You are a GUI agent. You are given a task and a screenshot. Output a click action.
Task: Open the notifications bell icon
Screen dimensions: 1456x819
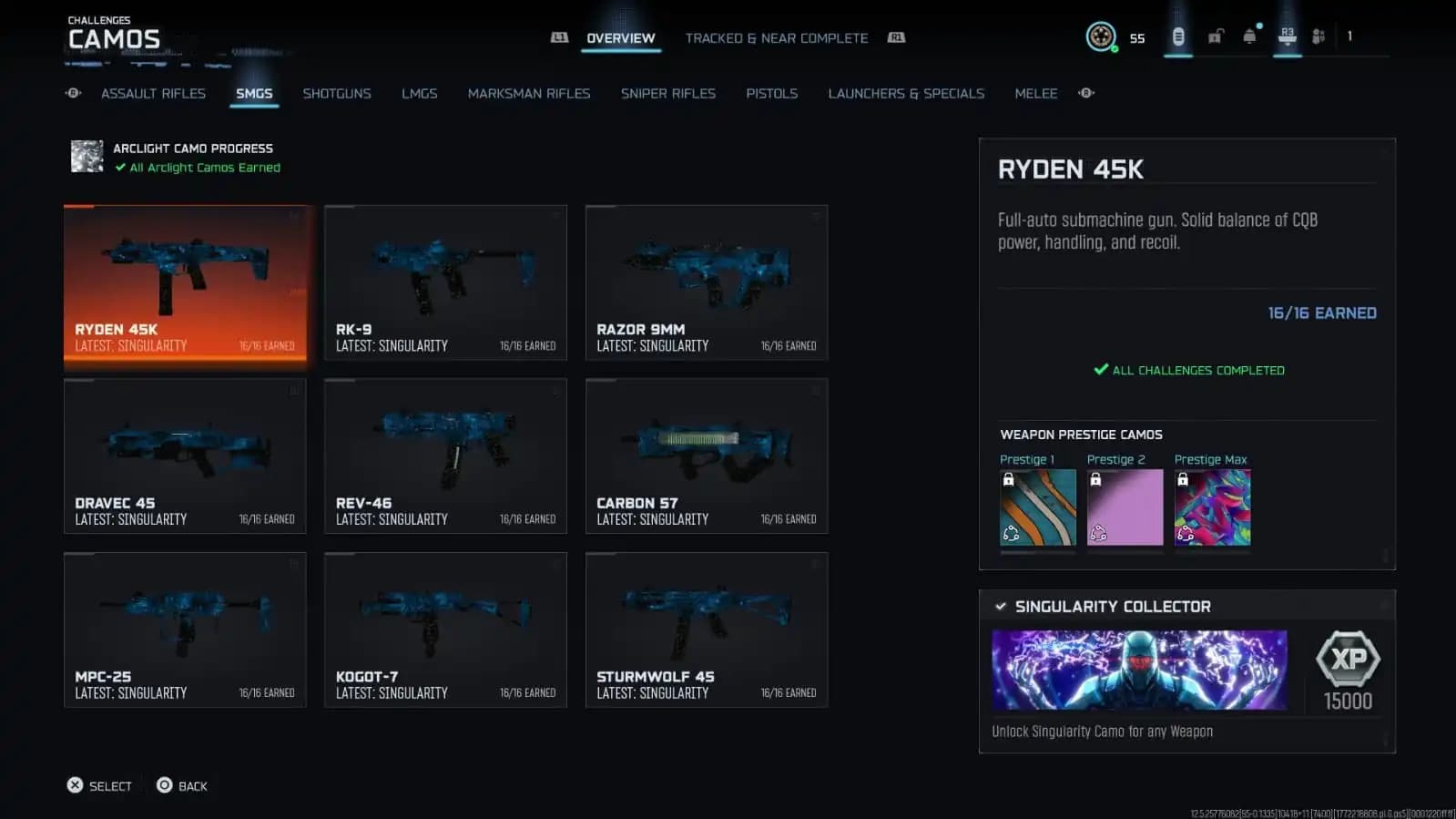tap(1249, 36)
